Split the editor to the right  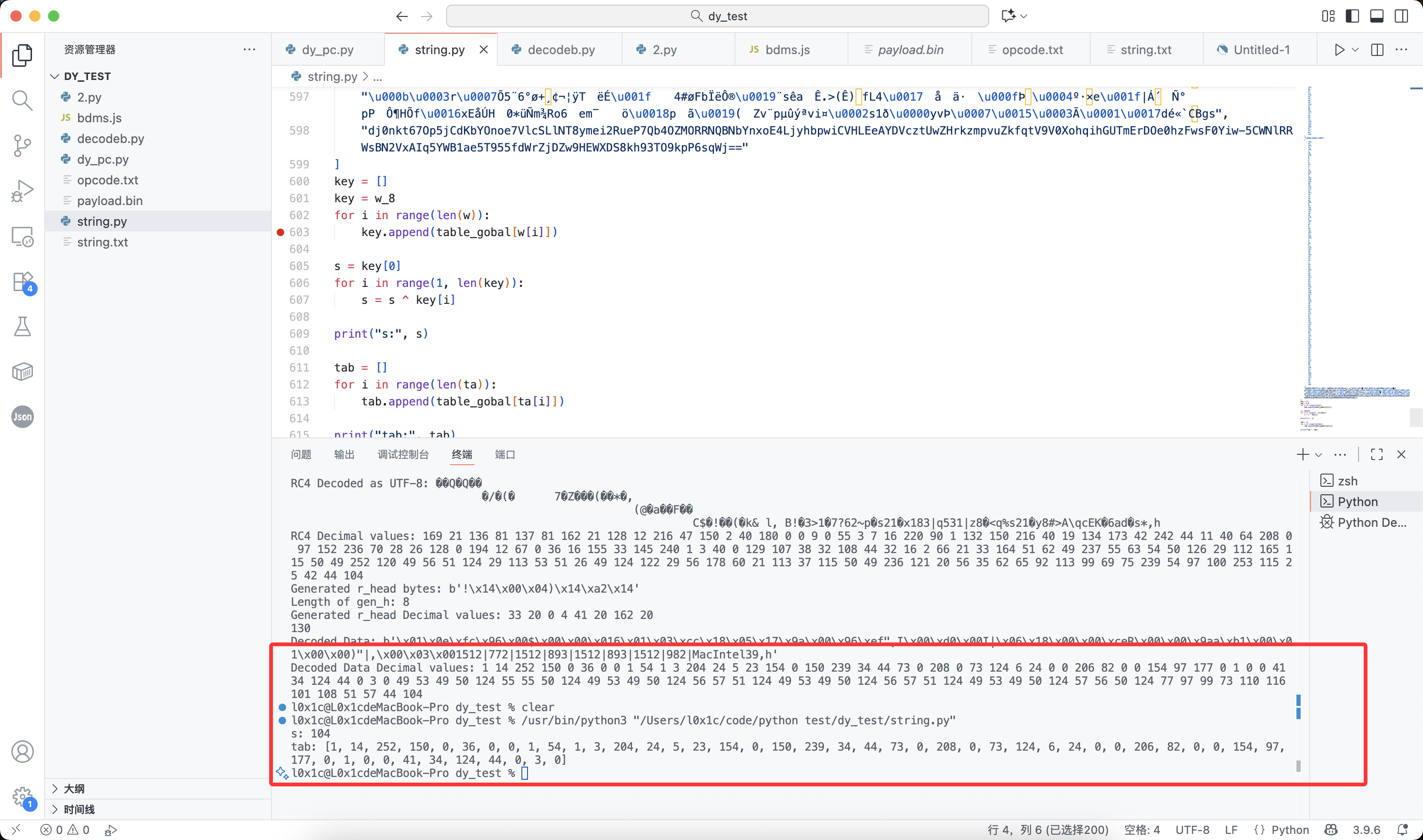1377,50
